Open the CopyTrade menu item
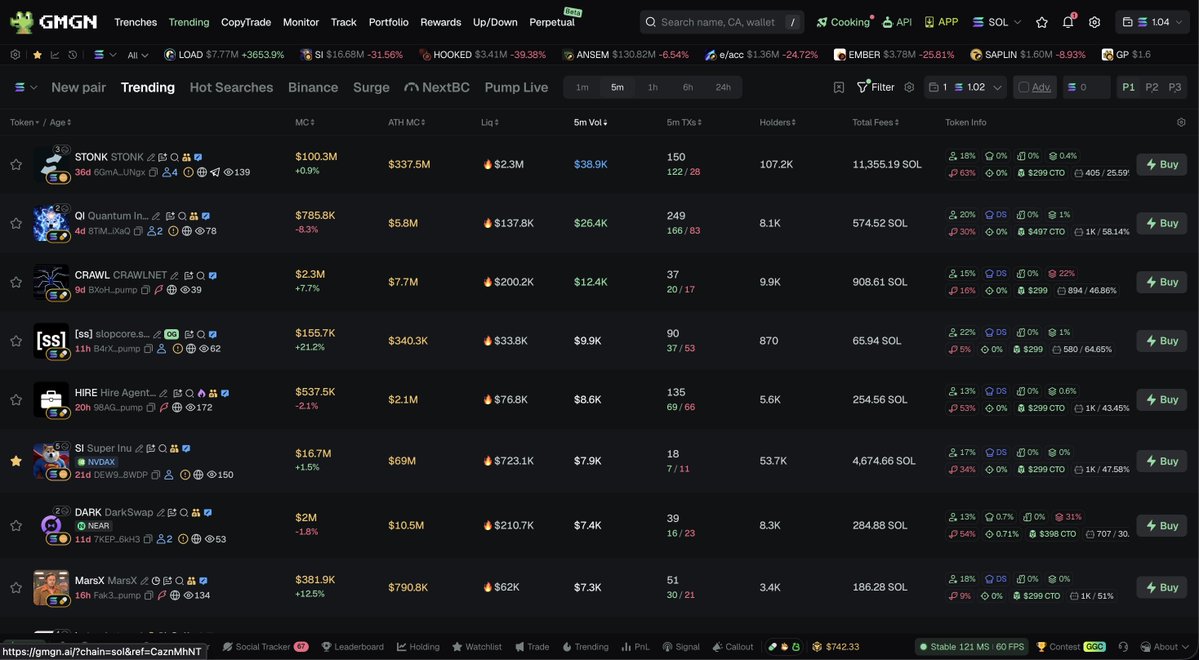 click(x=245, y=22)
